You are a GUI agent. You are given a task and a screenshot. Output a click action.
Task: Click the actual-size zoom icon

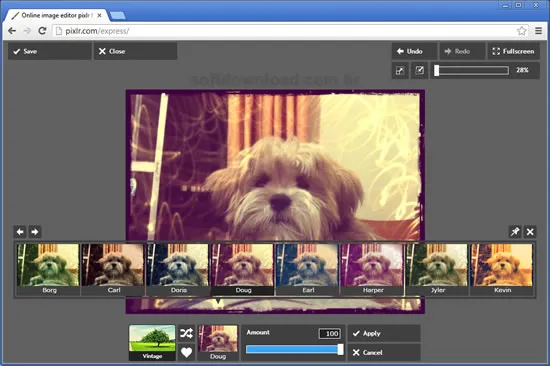[x=420, y=70]
